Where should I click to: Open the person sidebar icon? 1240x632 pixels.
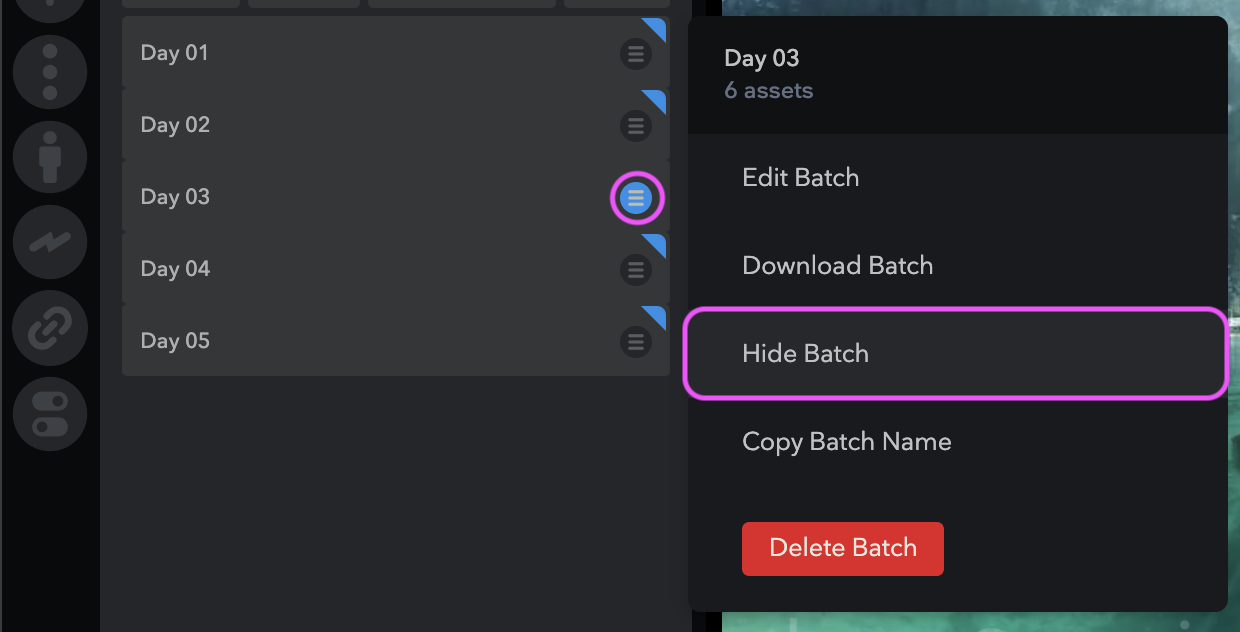pyautogui.click(x=50, y=158)
